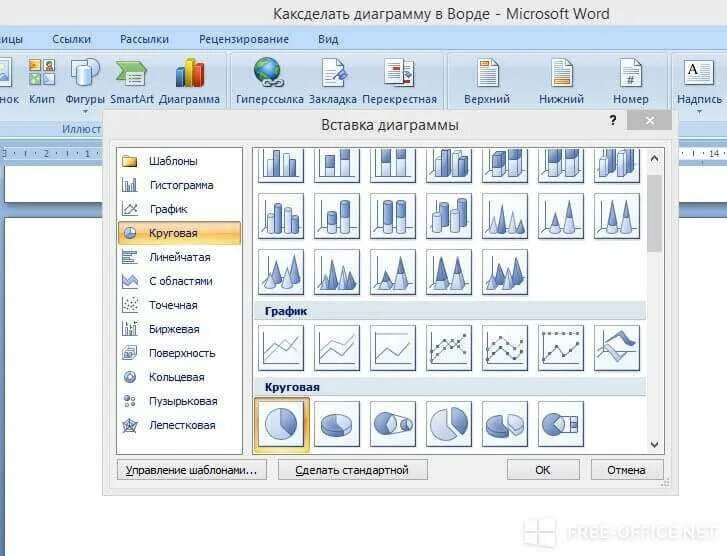The width and height of the screenshot is (727, 556).
Task: Close the Вставка диаграммы dialog
Action: coord(649,121)
